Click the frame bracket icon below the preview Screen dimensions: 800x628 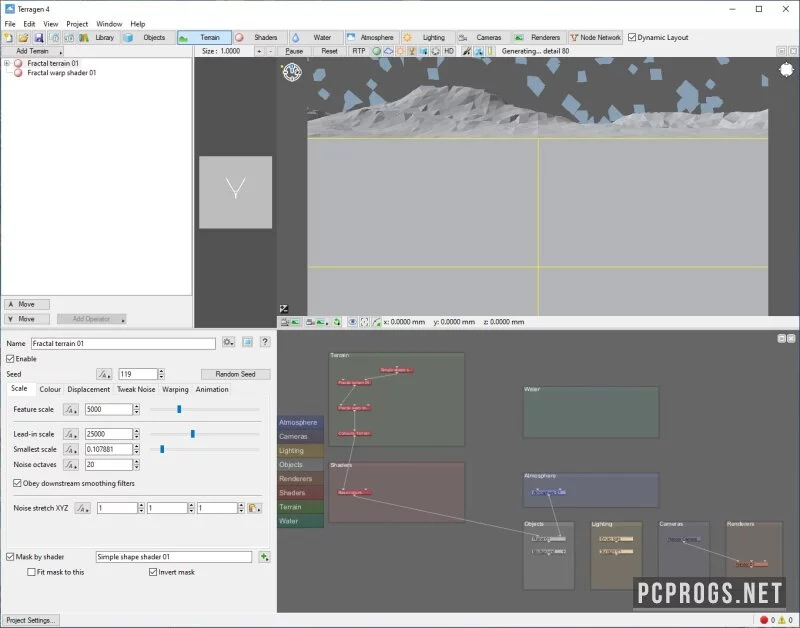[364, 322]
